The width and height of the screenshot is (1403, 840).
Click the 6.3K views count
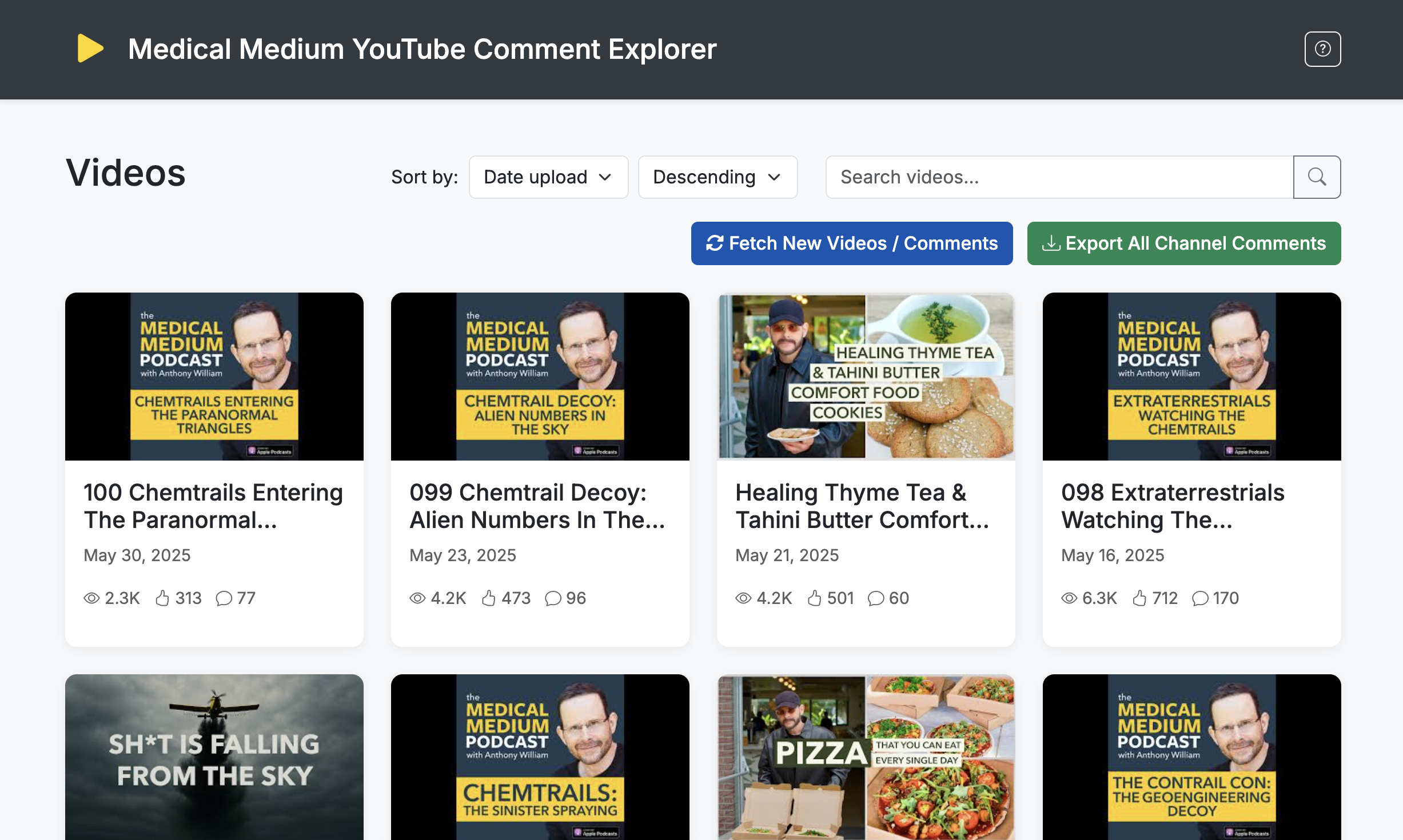(x=1099, y=598)
